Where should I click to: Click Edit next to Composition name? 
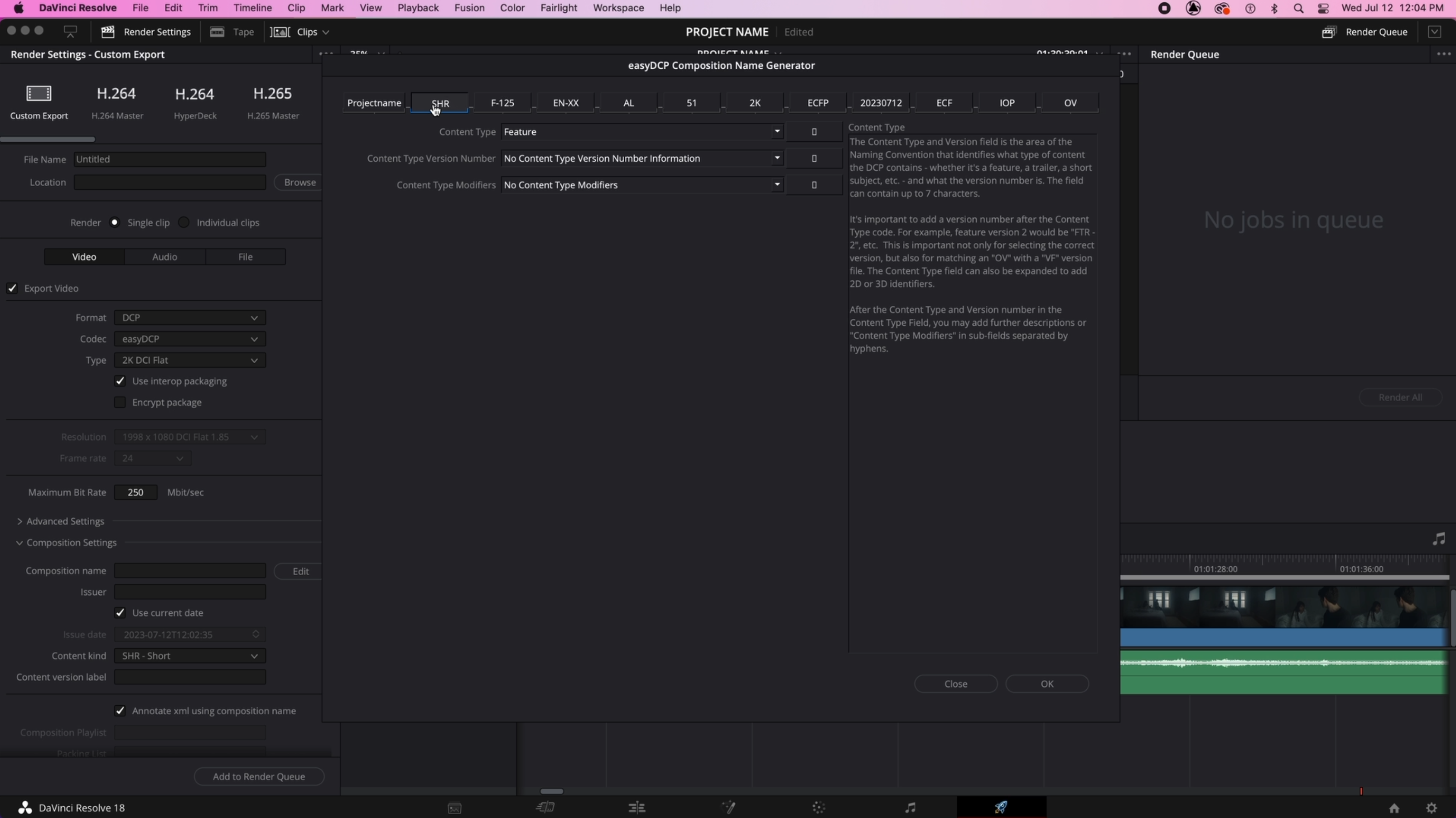tap(299, 571)
